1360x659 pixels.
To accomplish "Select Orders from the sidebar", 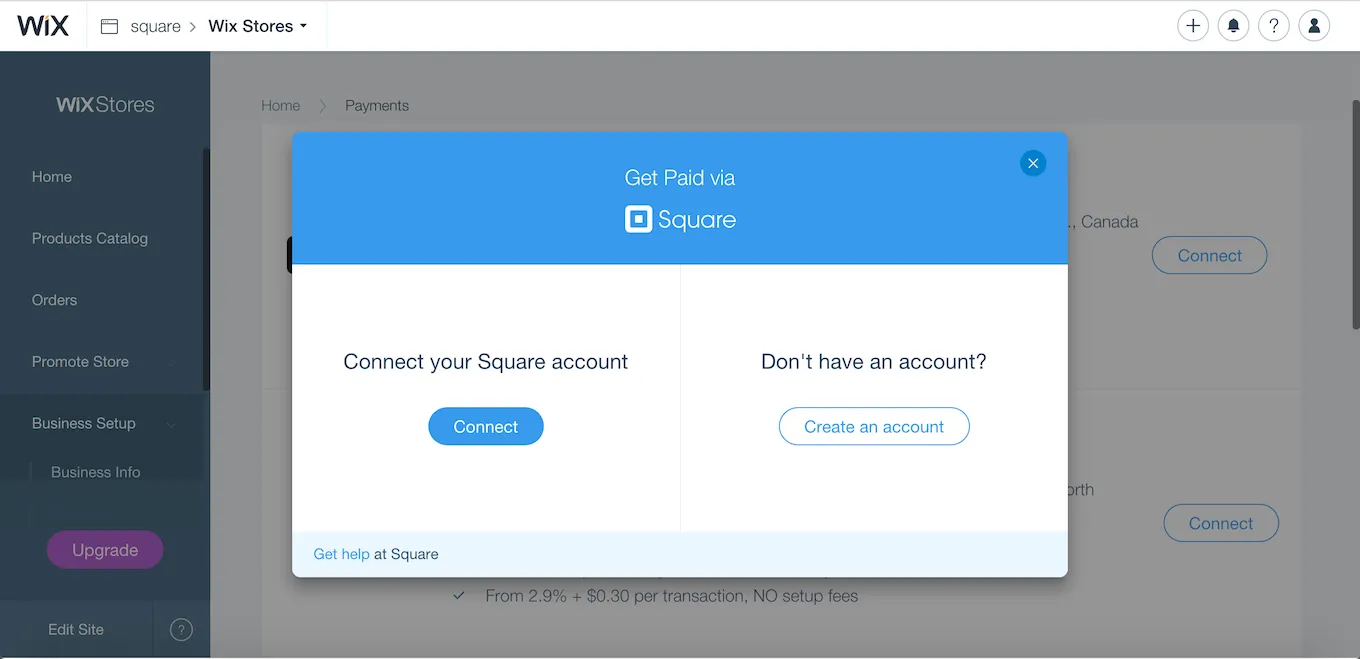I will [x=54, y=299].
